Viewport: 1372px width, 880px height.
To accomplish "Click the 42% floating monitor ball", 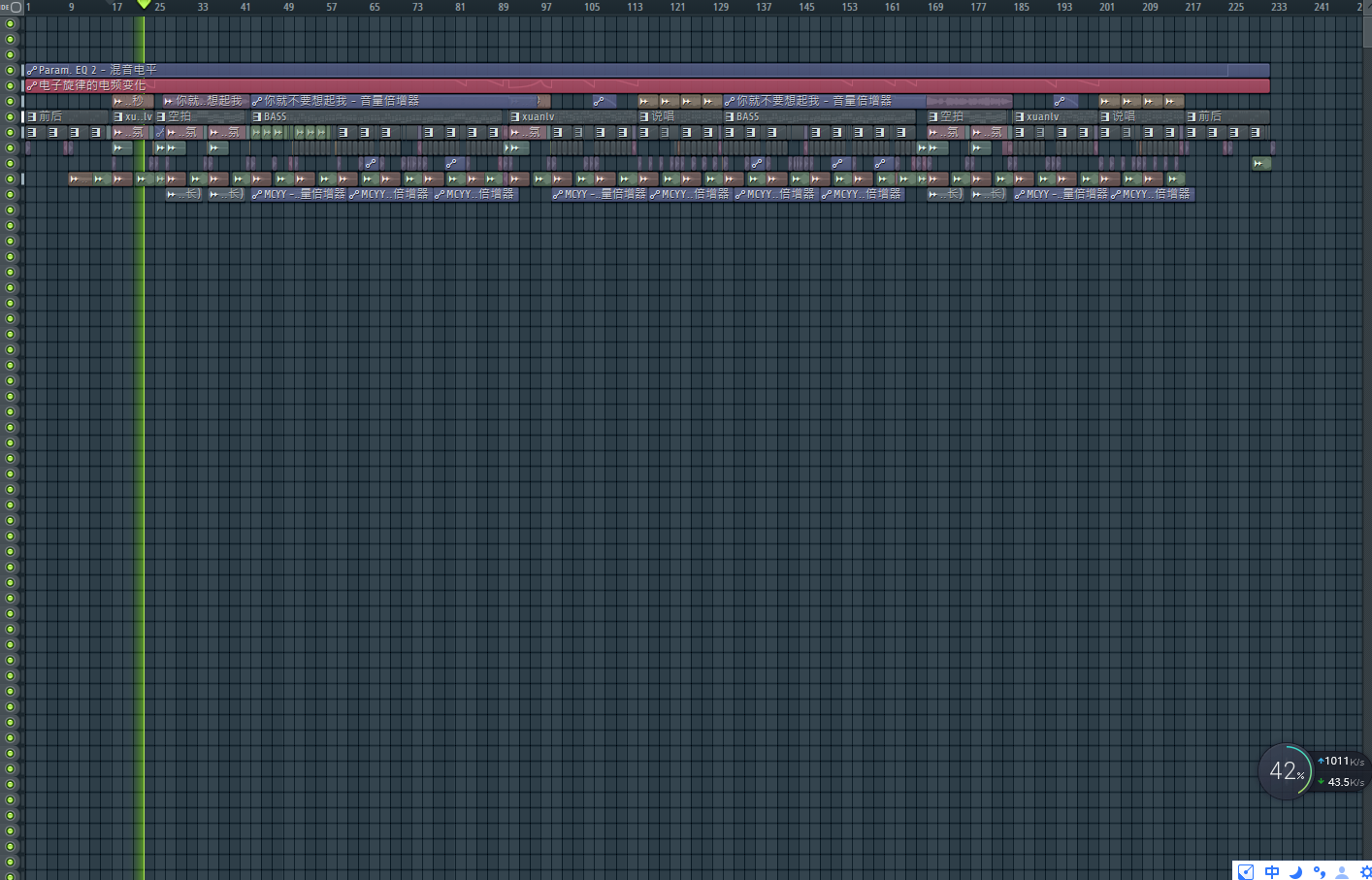I will click(1285, 771).
